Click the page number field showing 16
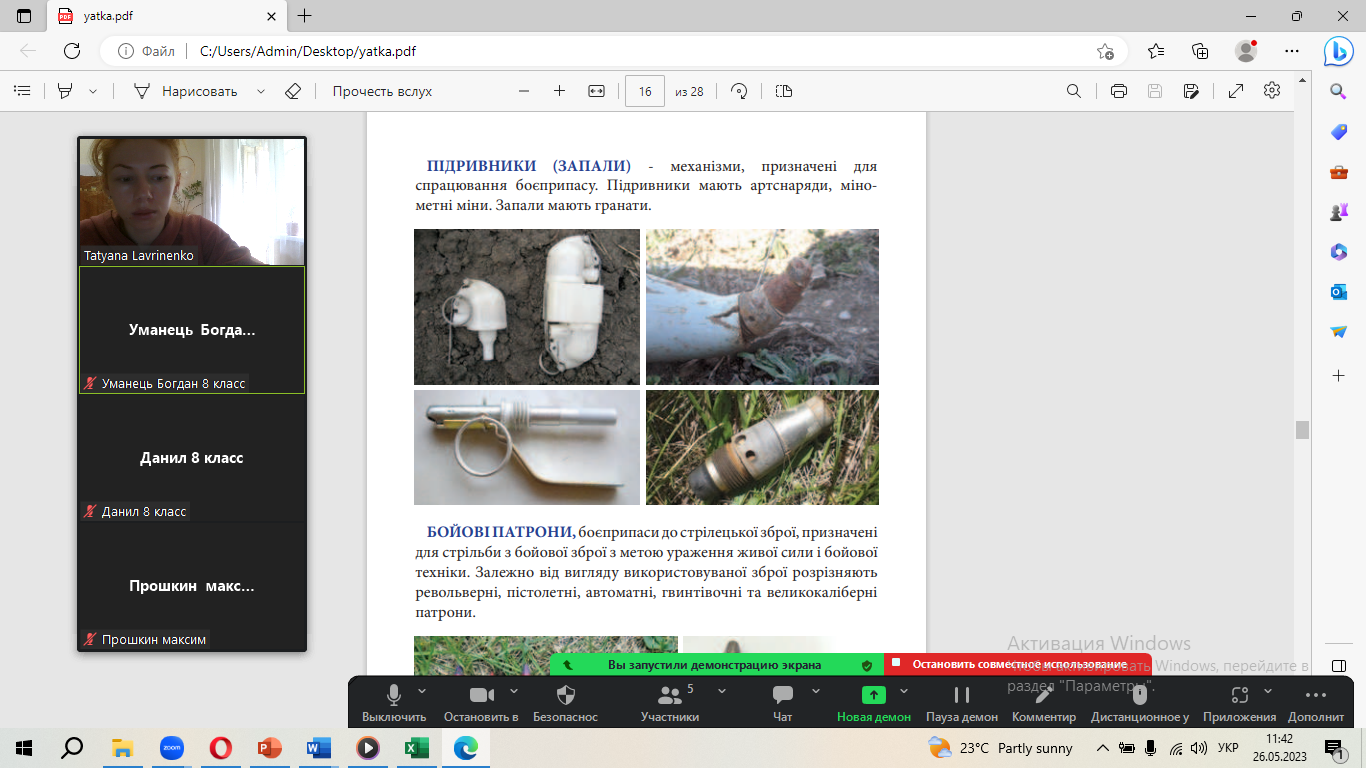This screenshot has width=1366, height=768. click(x=645, y=91)
